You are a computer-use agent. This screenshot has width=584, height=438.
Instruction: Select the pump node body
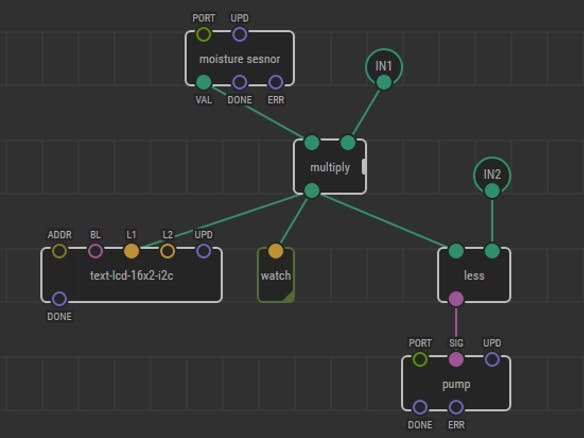pyautogui.click(x=456, y=383)
